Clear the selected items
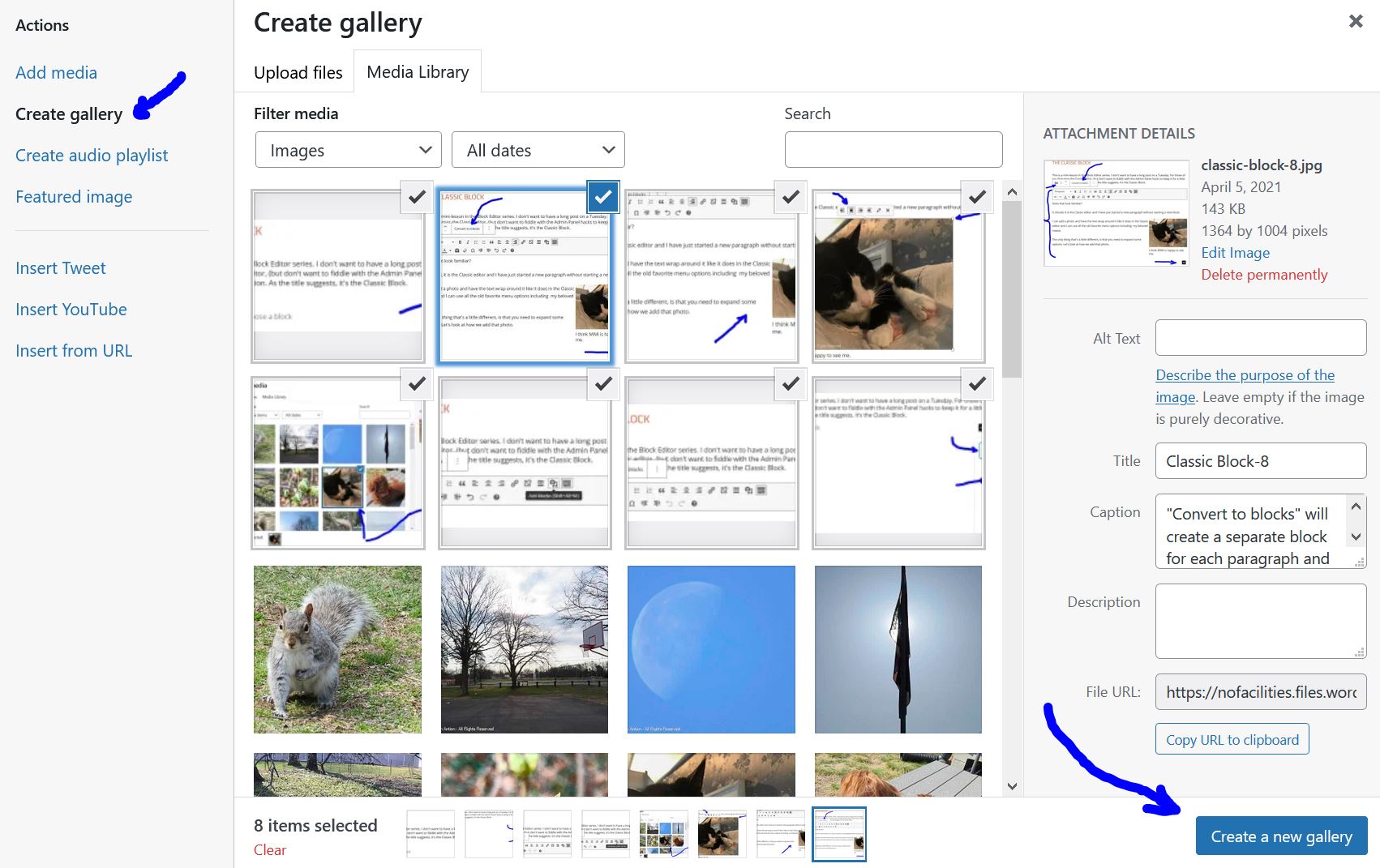This screenshot has width=1380, height=868. [270, 849]
